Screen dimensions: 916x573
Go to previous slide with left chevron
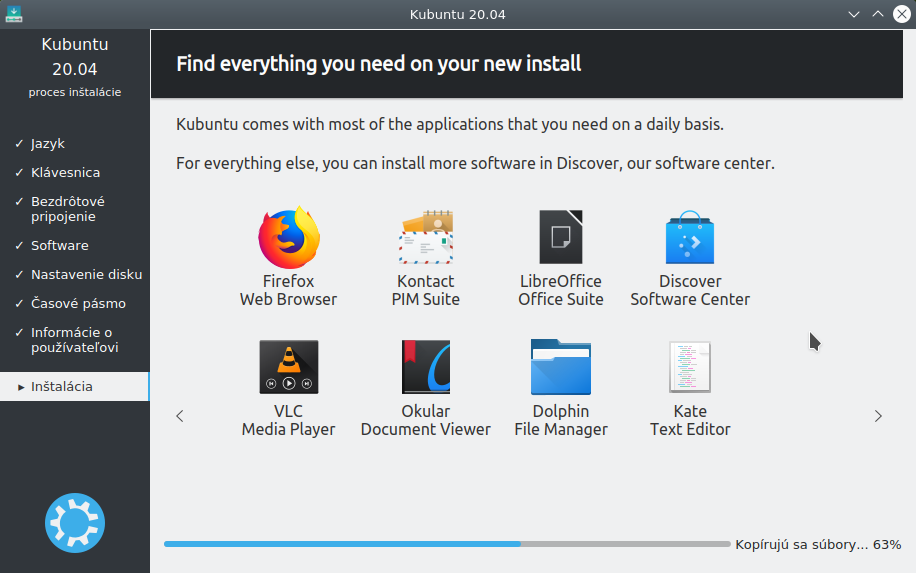[x=180, y=416]
